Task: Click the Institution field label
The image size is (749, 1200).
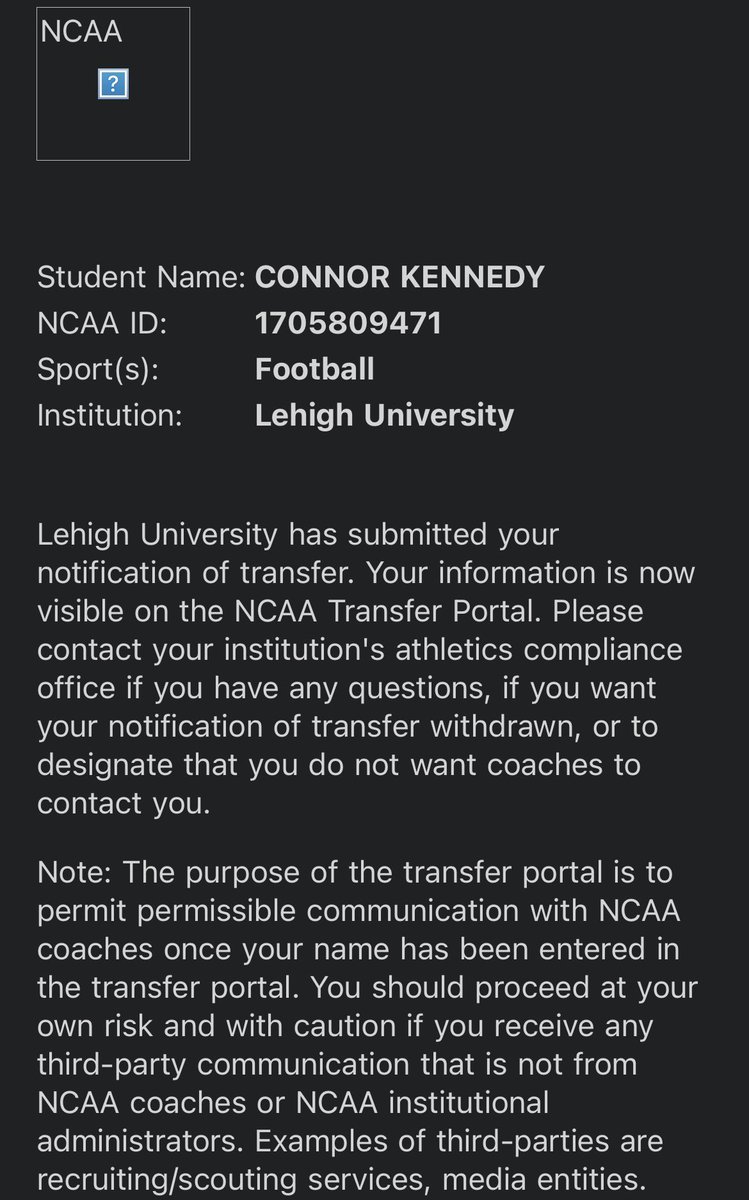Action: [x=110, y=415]
